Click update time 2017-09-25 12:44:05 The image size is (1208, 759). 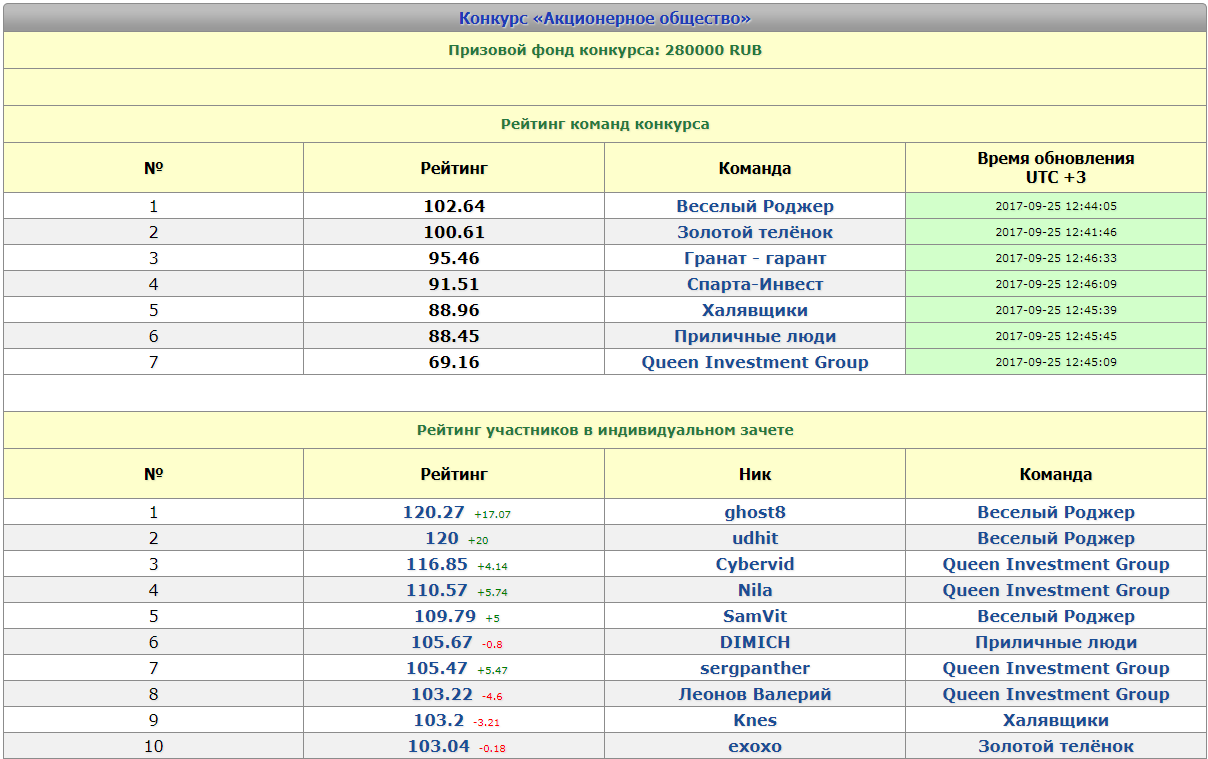tap(1056, 206)
